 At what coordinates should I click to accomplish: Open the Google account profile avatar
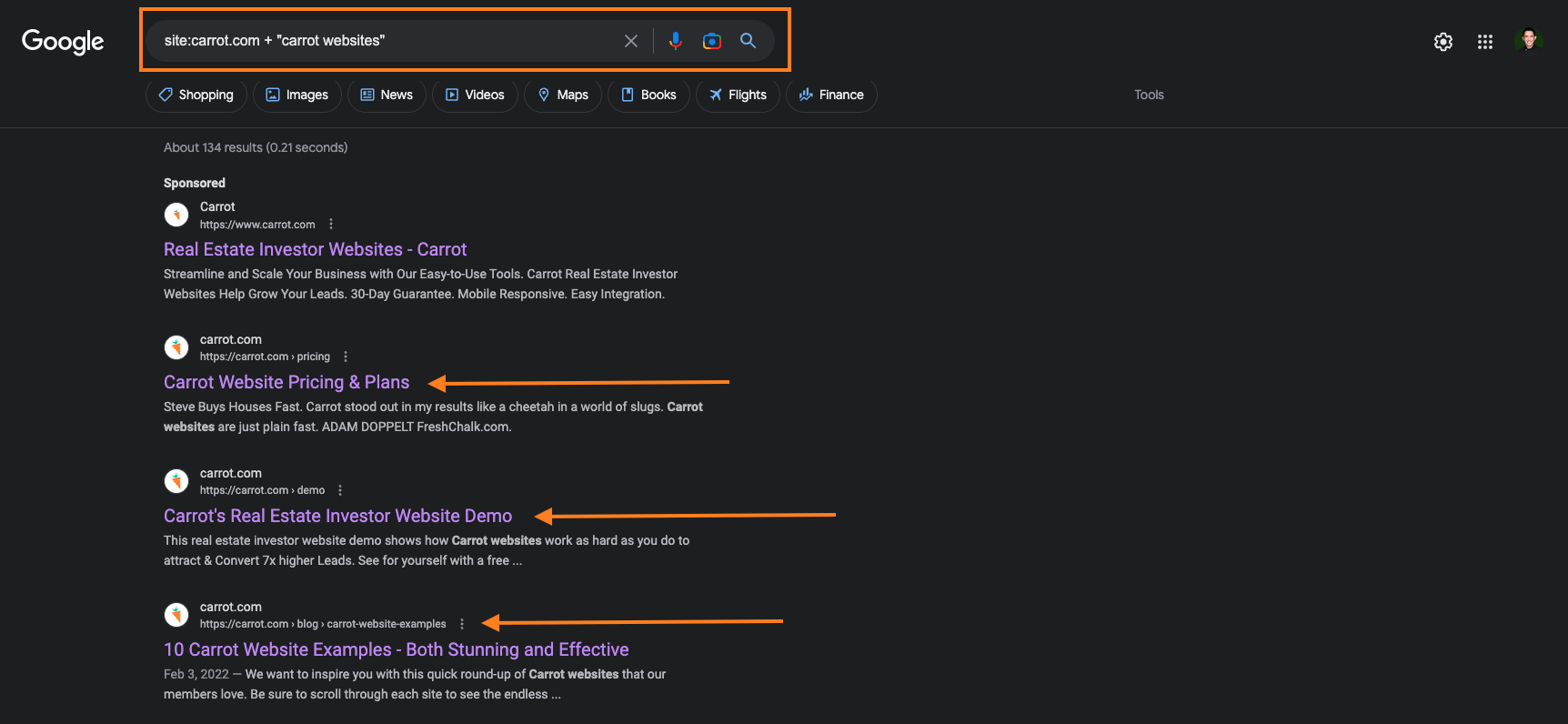tap(1528, 41)
